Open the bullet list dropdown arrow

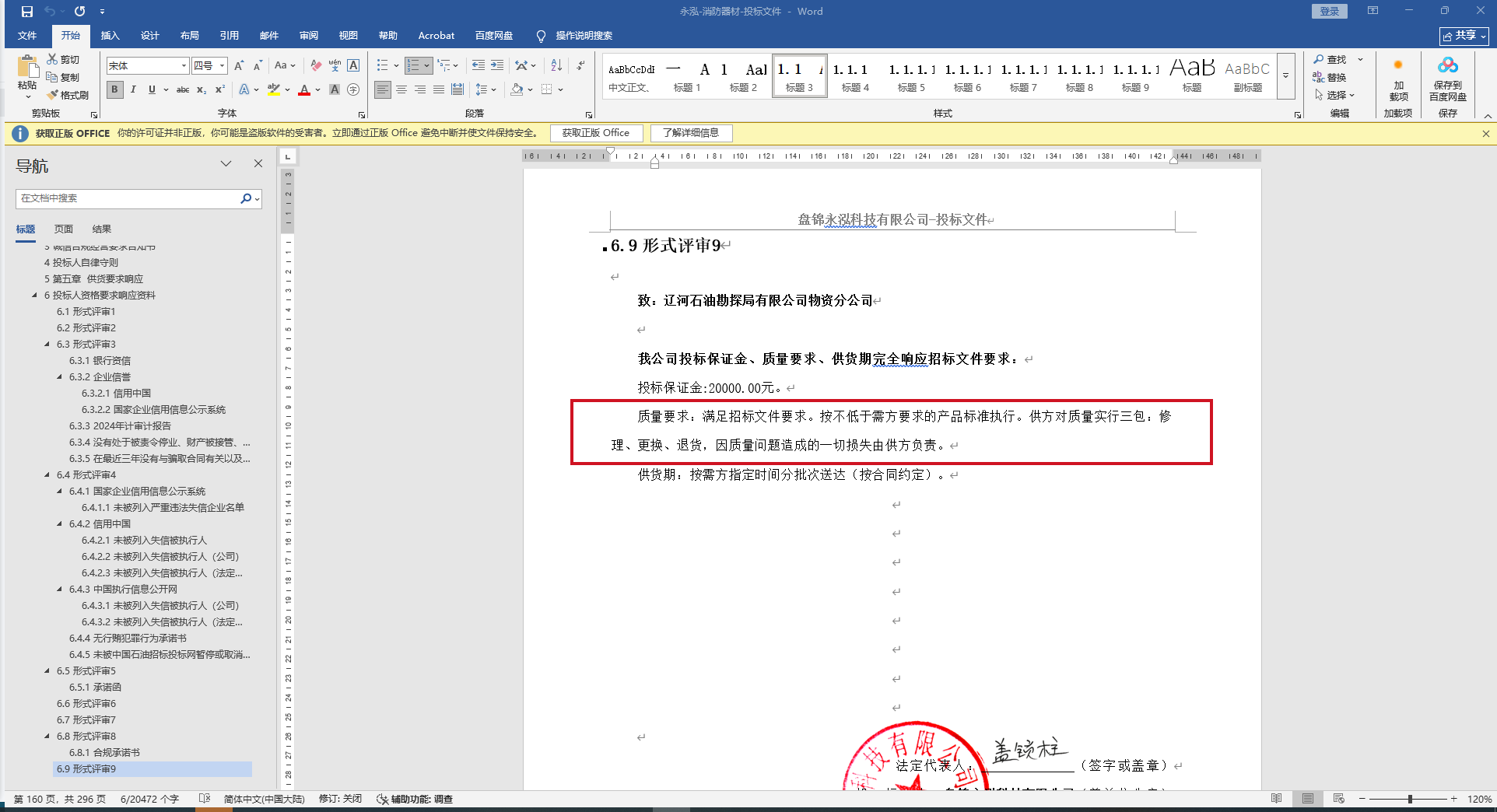(x=396, y=66)
